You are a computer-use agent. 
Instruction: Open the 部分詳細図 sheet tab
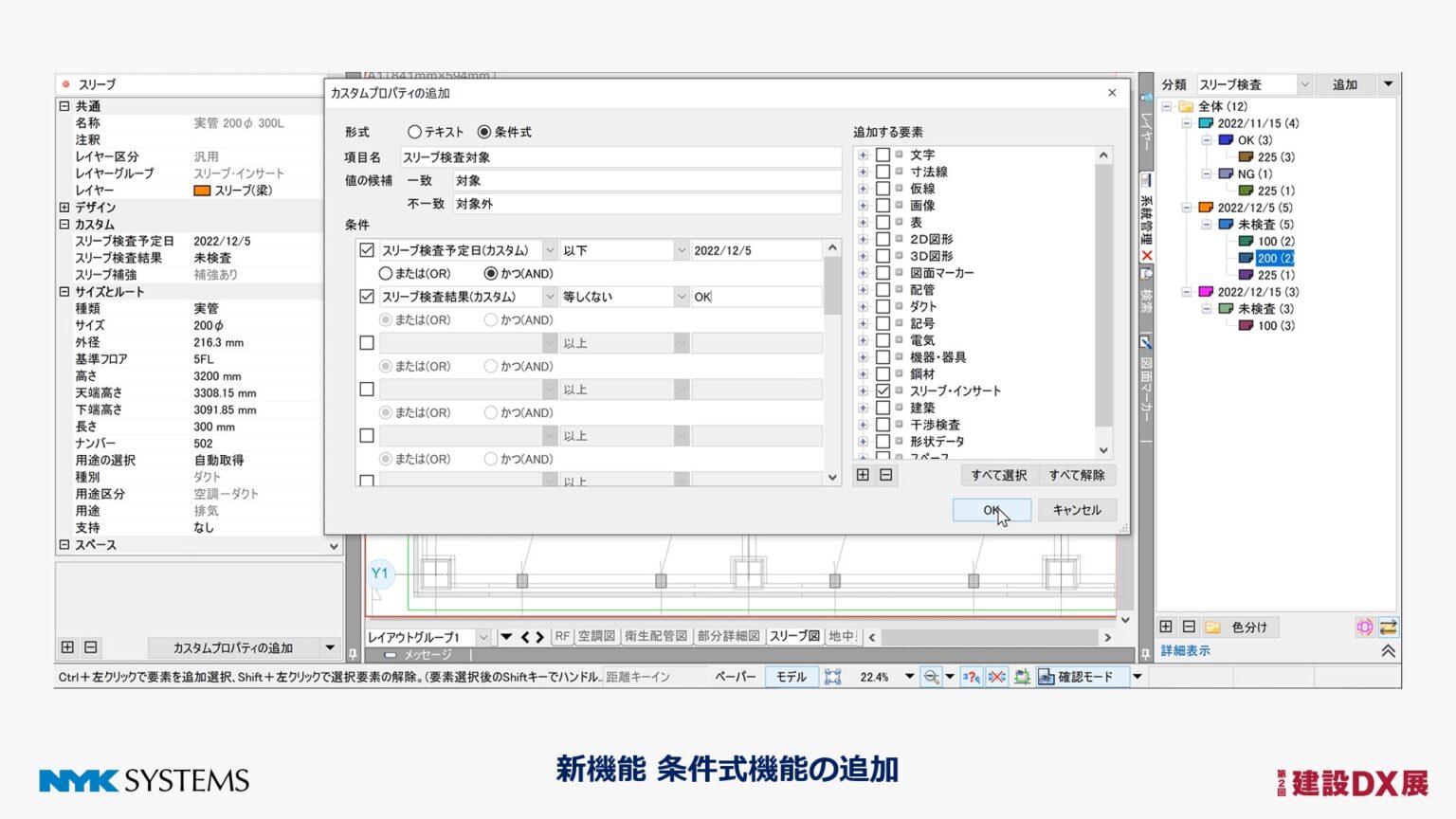728,636
